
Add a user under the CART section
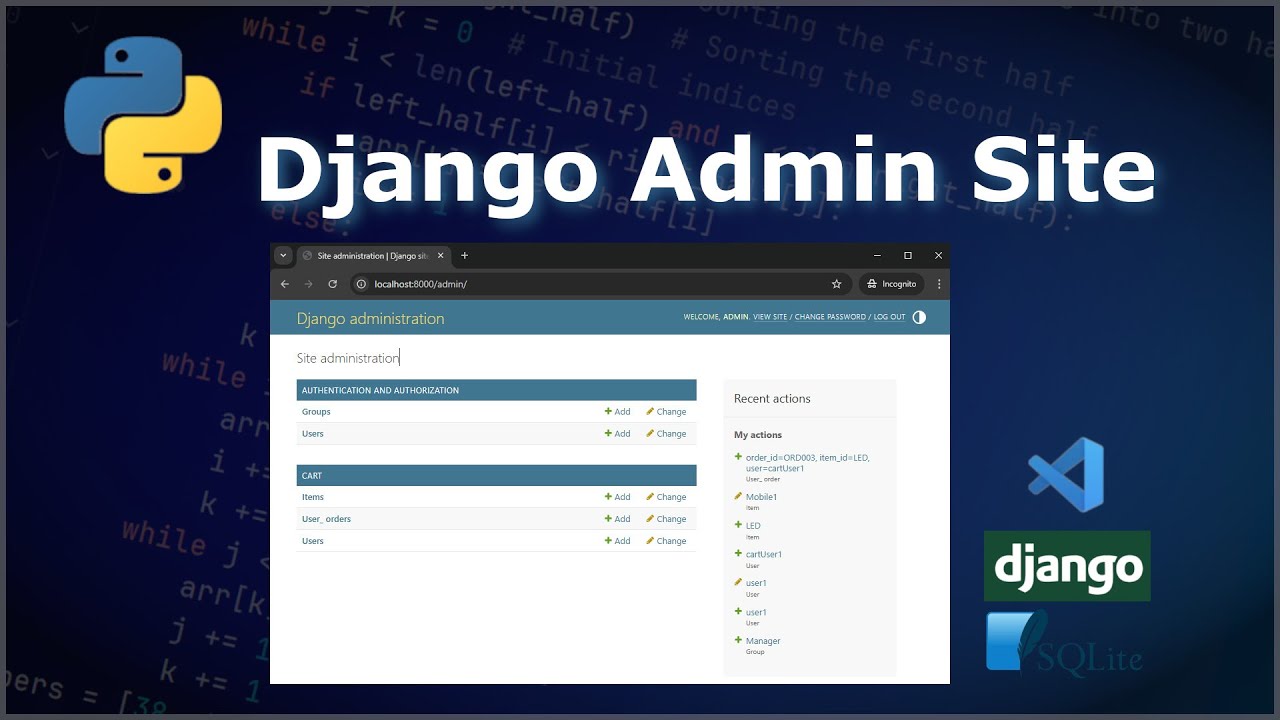pos(618,541)
